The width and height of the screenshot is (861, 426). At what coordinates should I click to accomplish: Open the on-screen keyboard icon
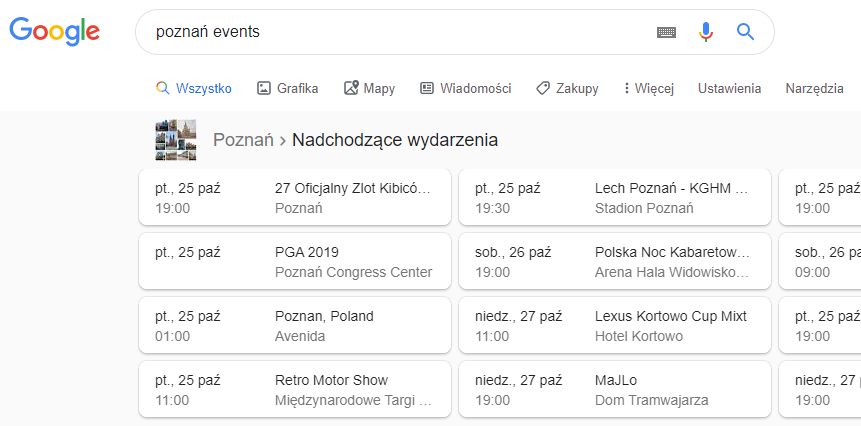pyautogui.click(x=667, y=32)
